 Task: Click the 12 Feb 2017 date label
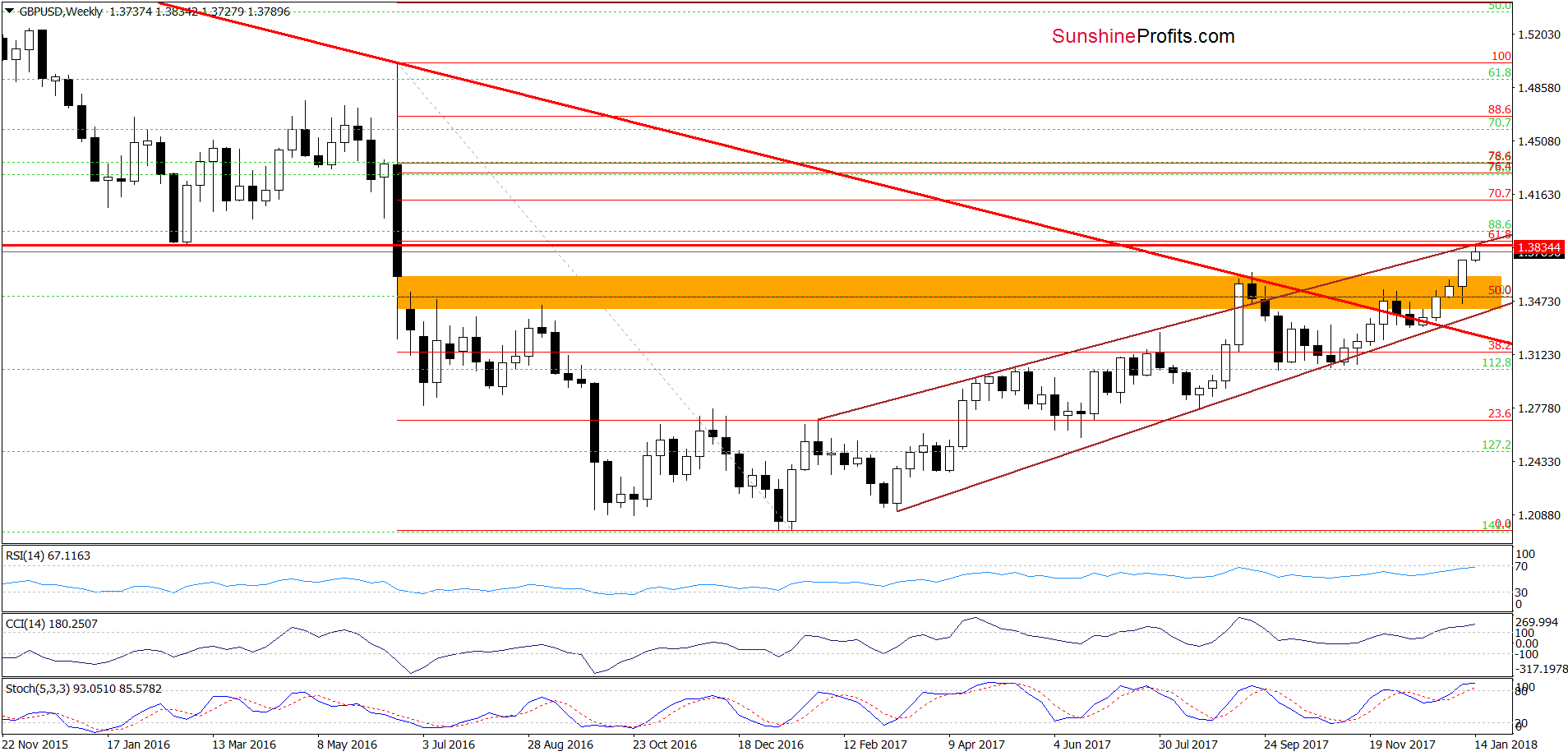point(875,744)
